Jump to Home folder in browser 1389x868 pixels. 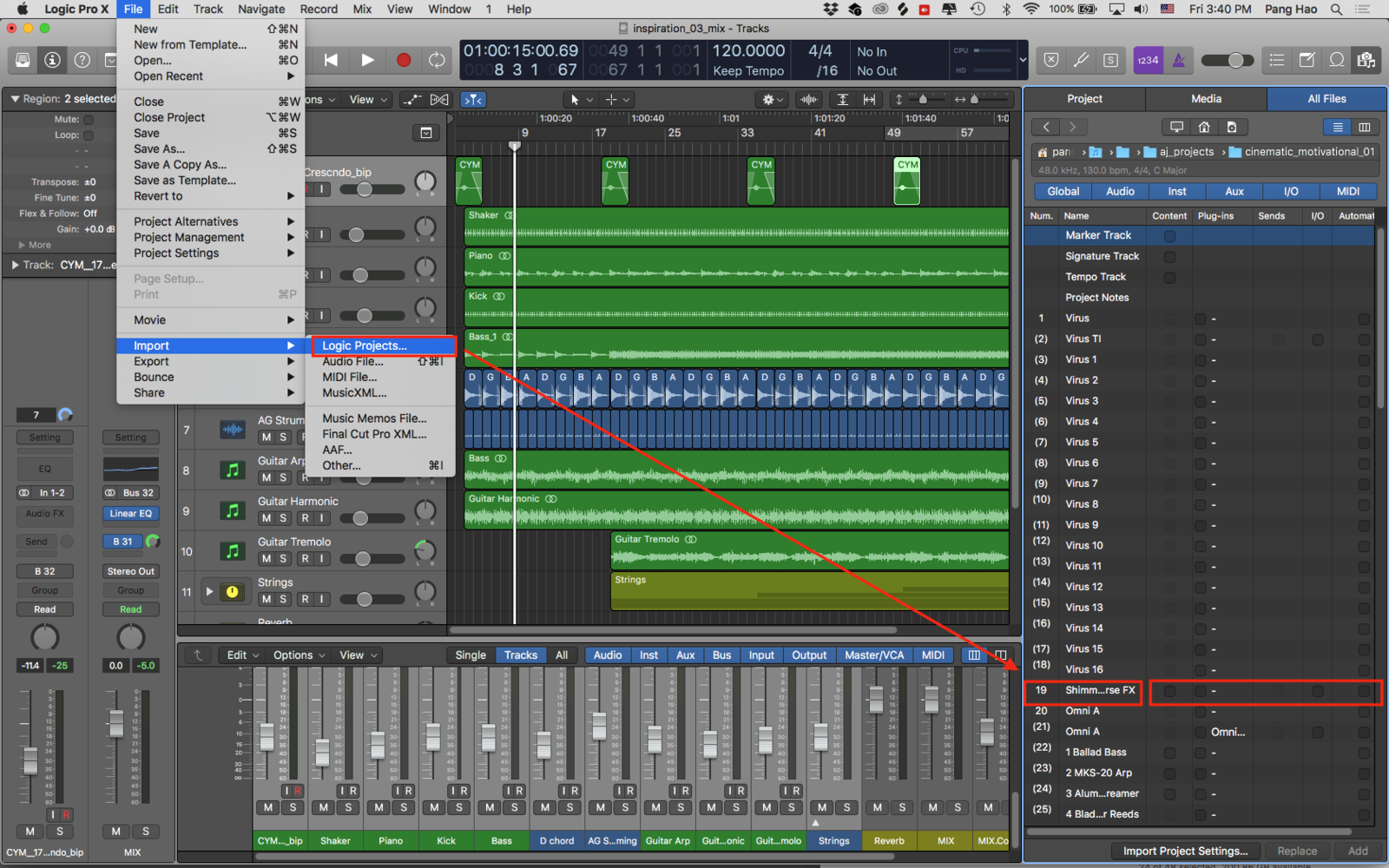click(x=1204, y=127)
